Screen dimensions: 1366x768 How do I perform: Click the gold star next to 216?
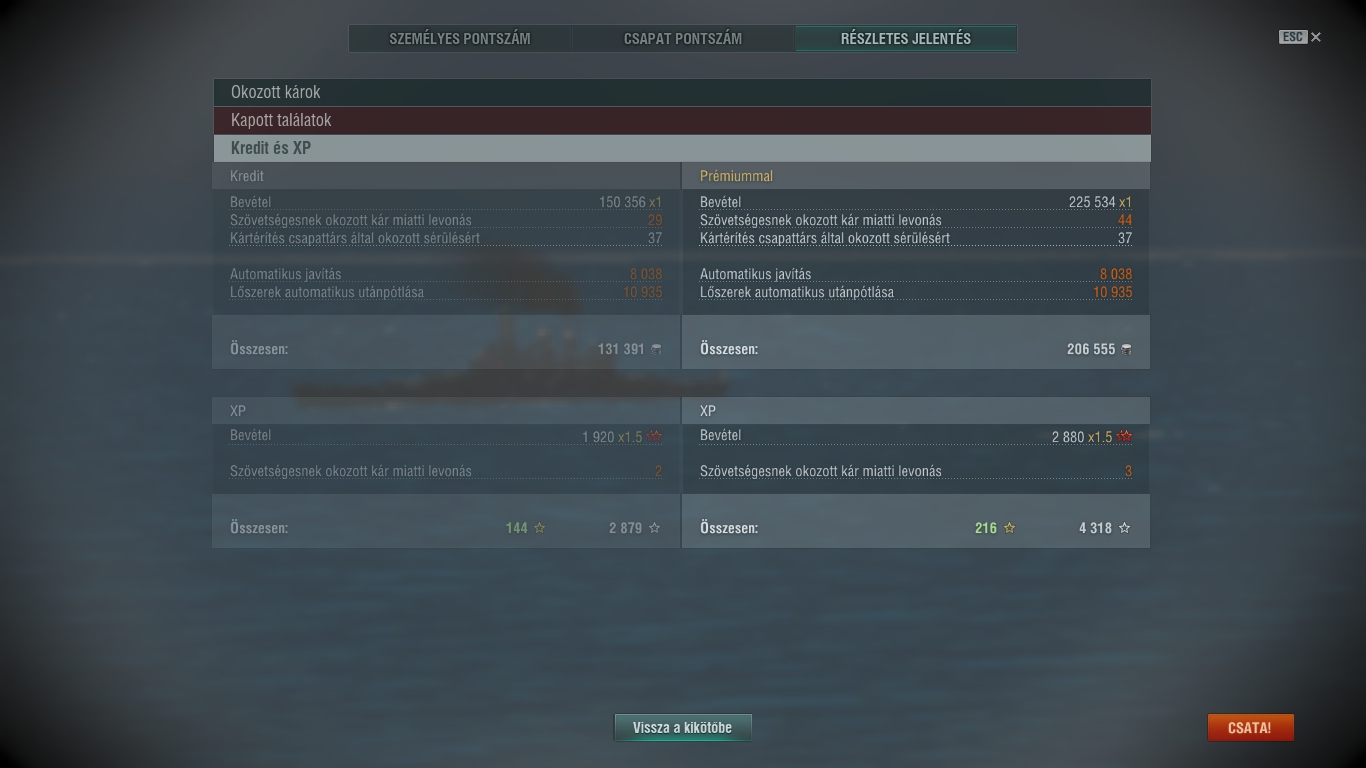pyautogui.click(x=1009, y=528)
